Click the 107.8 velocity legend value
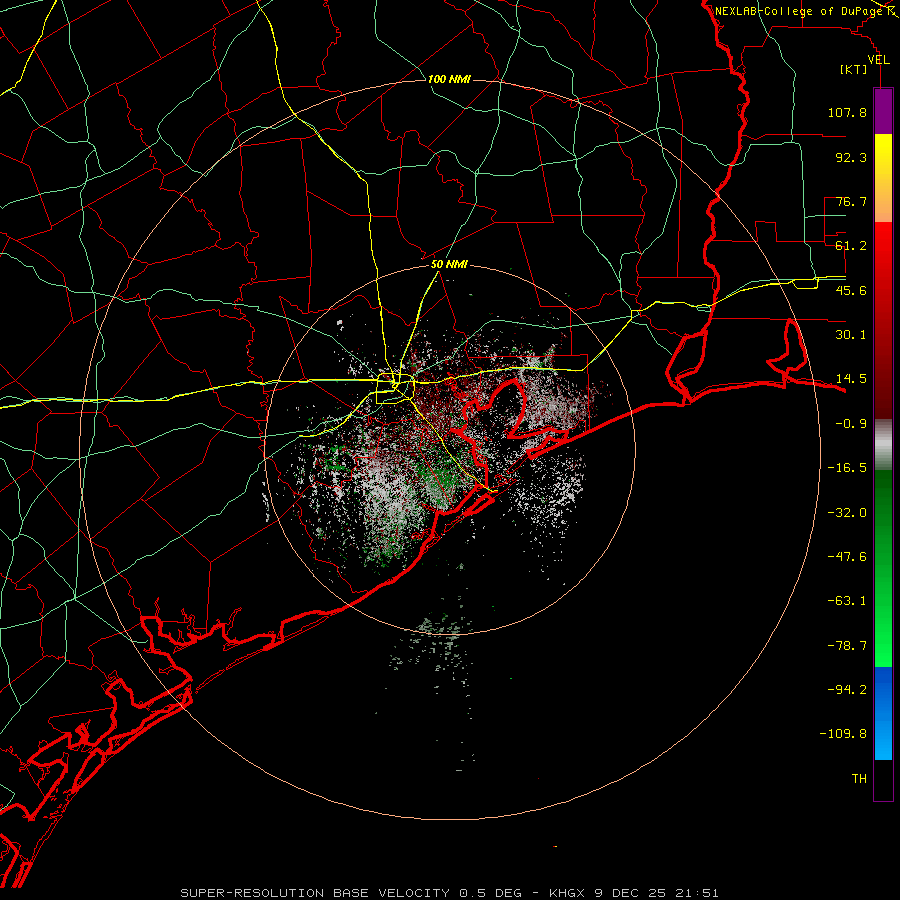 (x=847, y=112)
